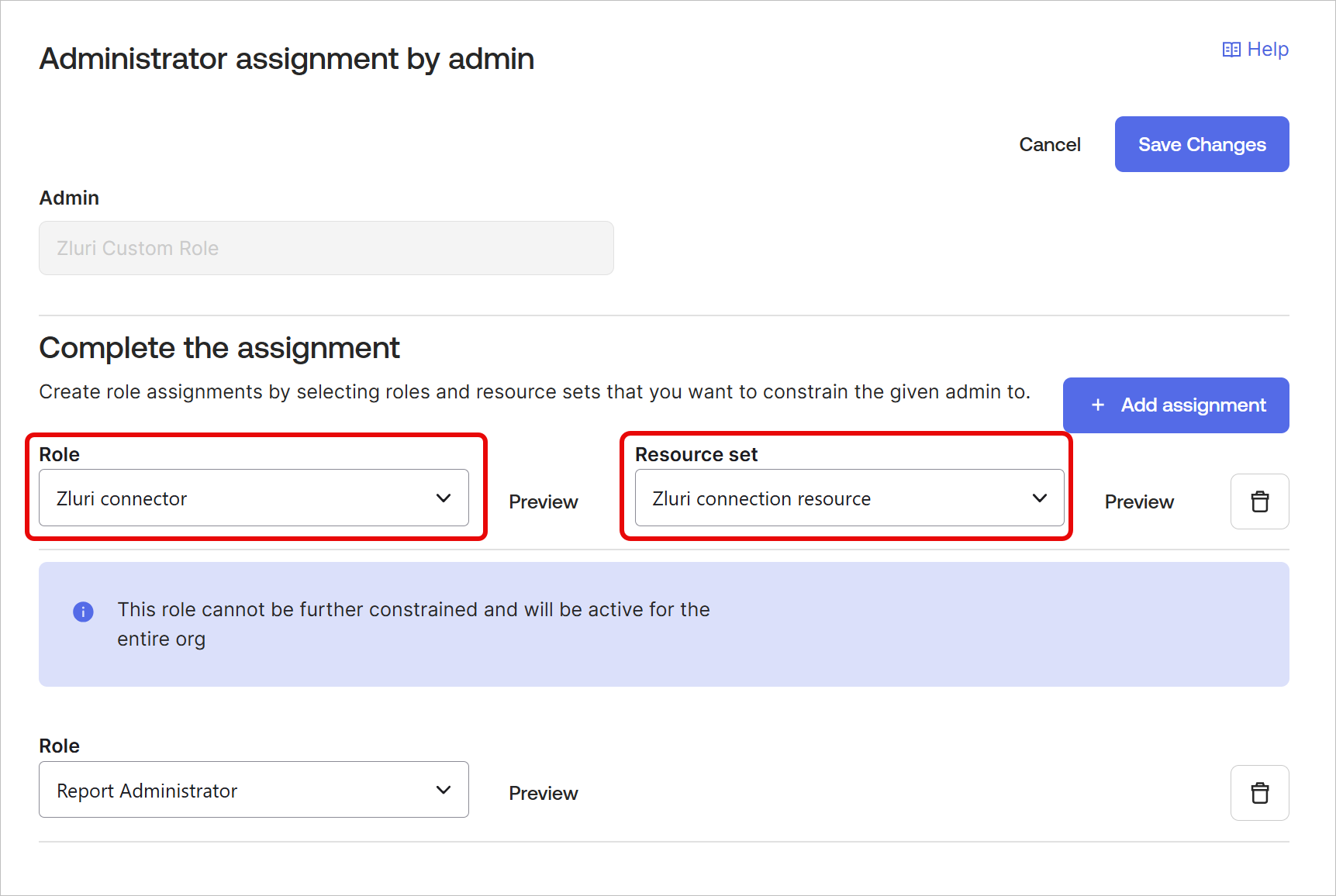1336x896 pixels.
Task: Open the Zluri connection resource dropdown
Action: 849,498
